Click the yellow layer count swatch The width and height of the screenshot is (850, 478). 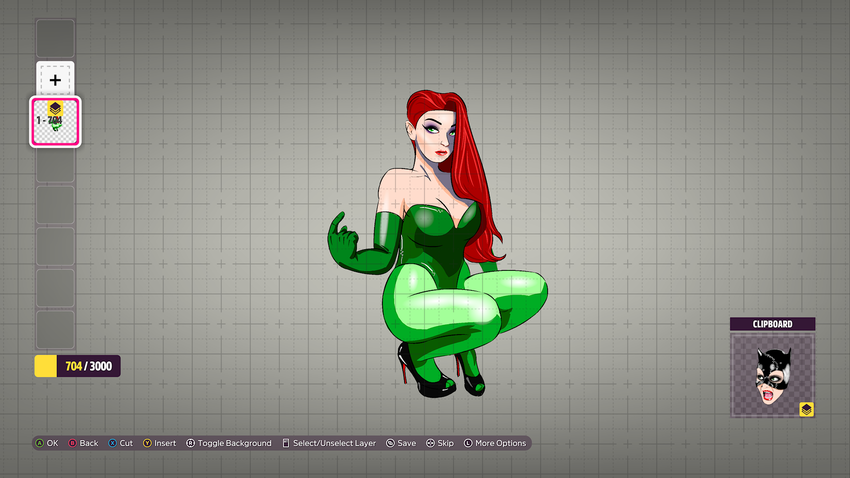click(x=45, y=366)
